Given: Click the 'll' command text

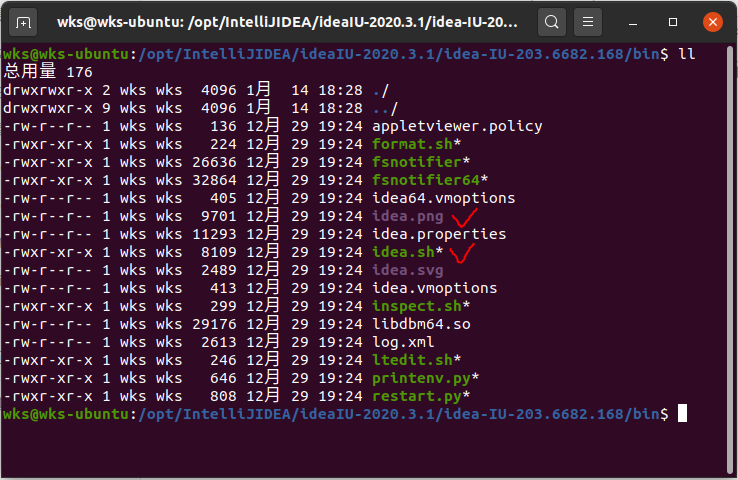Looking at the screenshot, I should pyautogui.click(x=686, y=54).
